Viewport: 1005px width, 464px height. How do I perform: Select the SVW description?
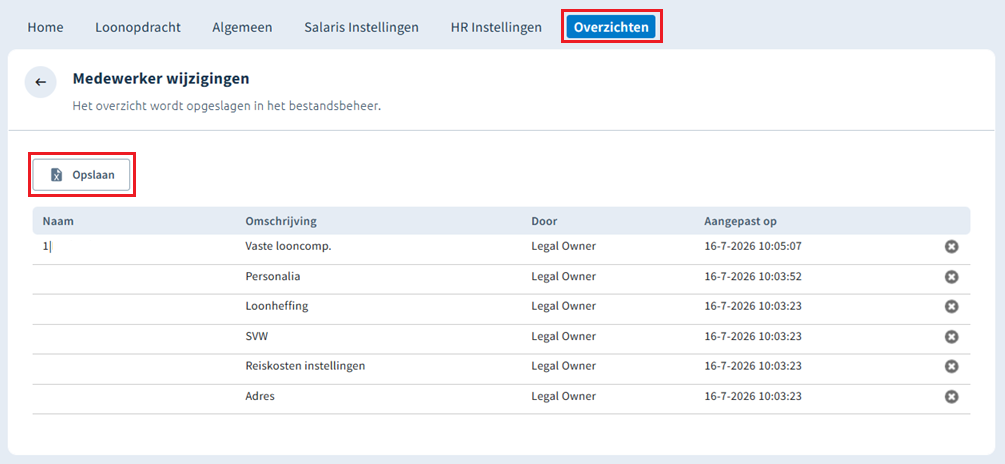click(255, 336)
